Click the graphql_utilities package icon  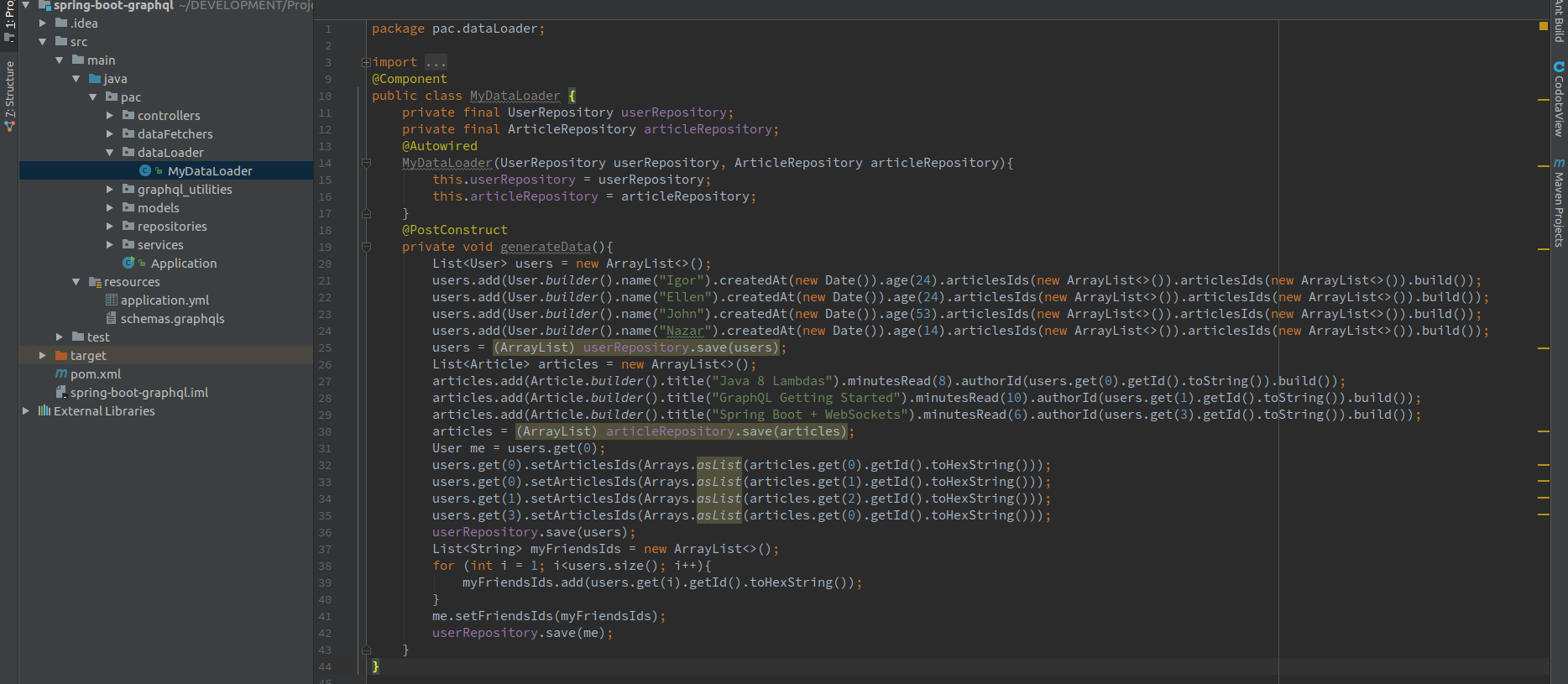point(128,189)
